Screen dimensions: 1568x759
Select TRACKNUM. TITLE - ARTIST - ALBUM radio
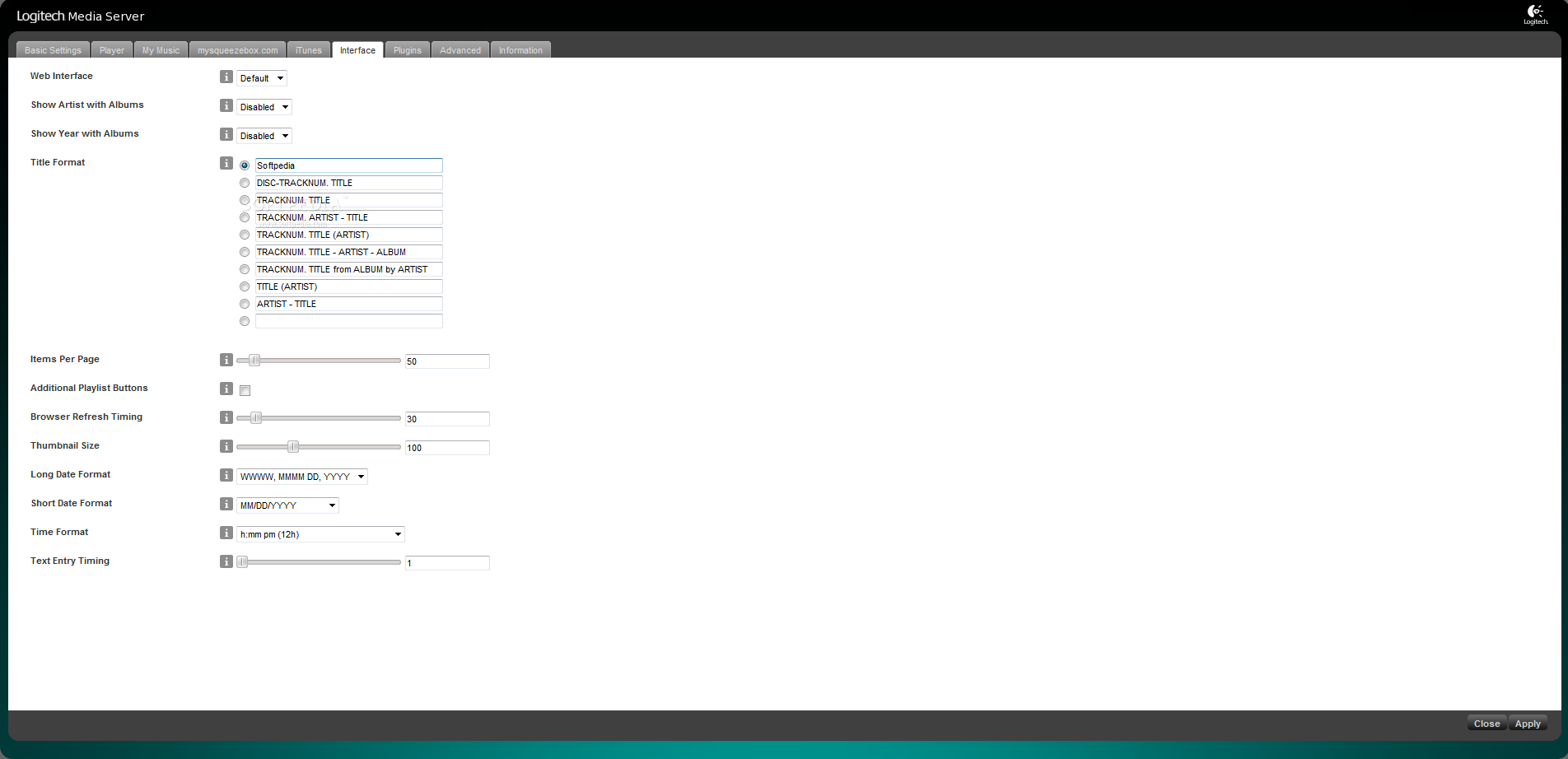245,252
